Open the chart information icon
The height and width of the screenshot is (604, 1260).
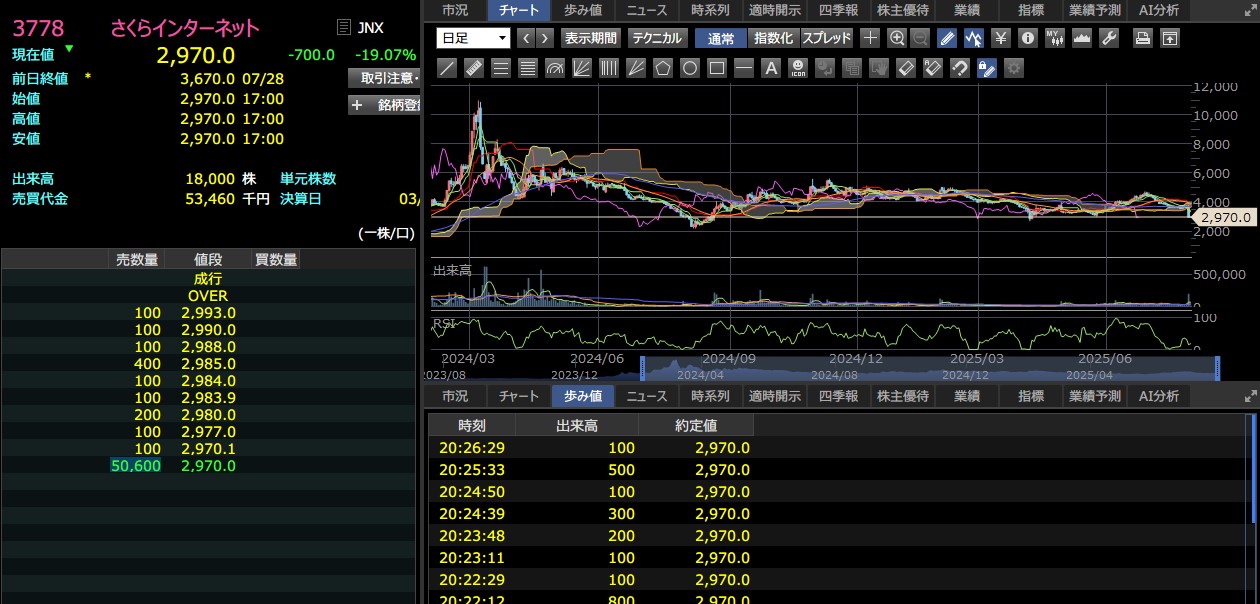click(1027, 38)
